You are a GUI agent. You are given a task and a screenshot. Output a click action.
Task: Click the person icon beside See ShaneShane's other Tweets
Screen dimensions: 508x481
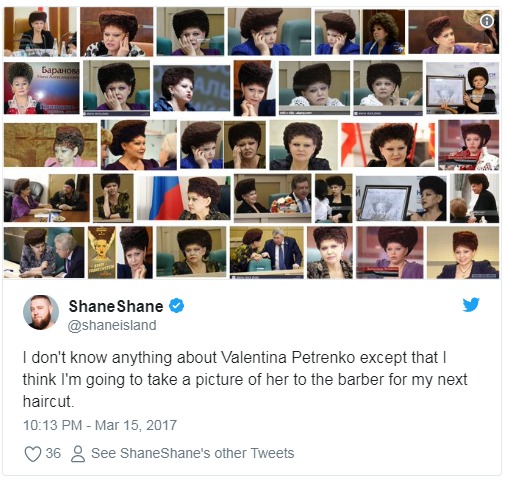click(78, 454)
